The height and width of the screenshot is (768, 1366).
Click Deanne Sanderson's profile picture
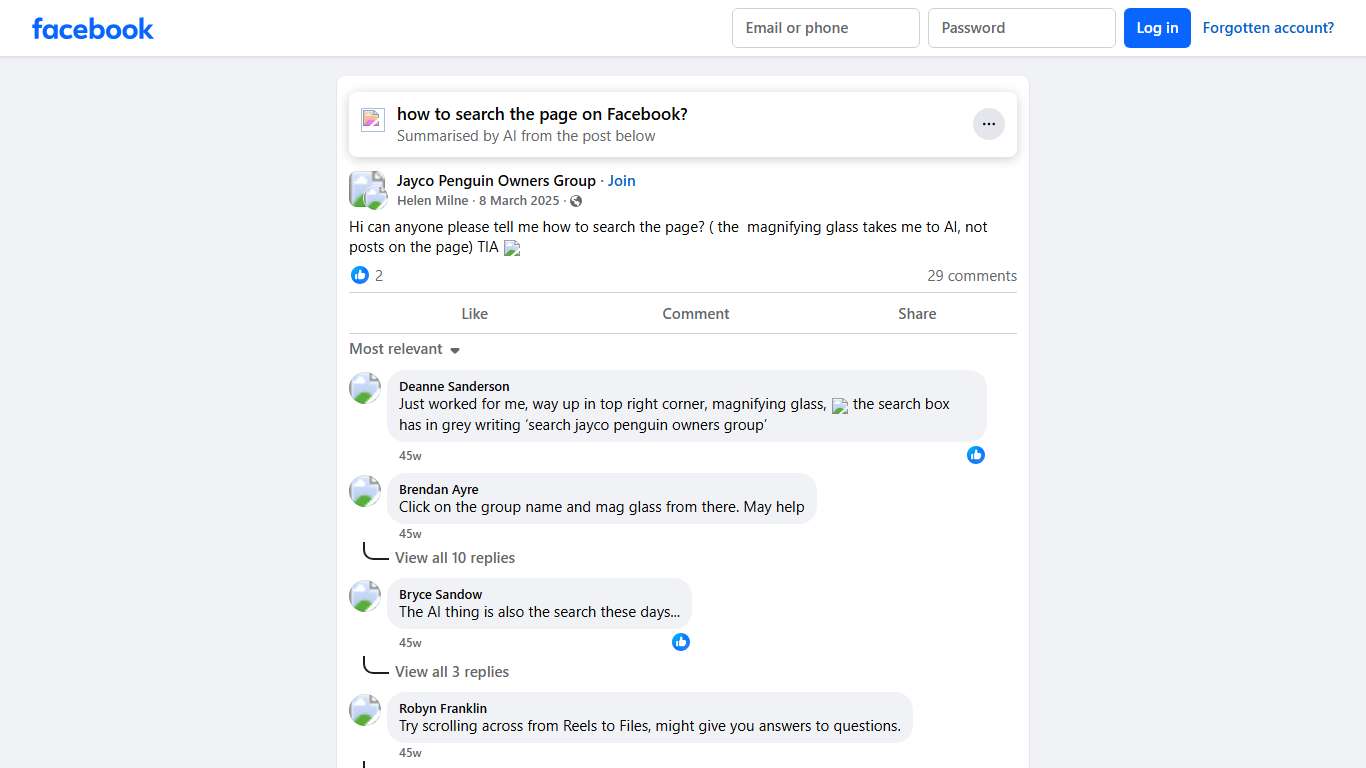coord(365,388)
